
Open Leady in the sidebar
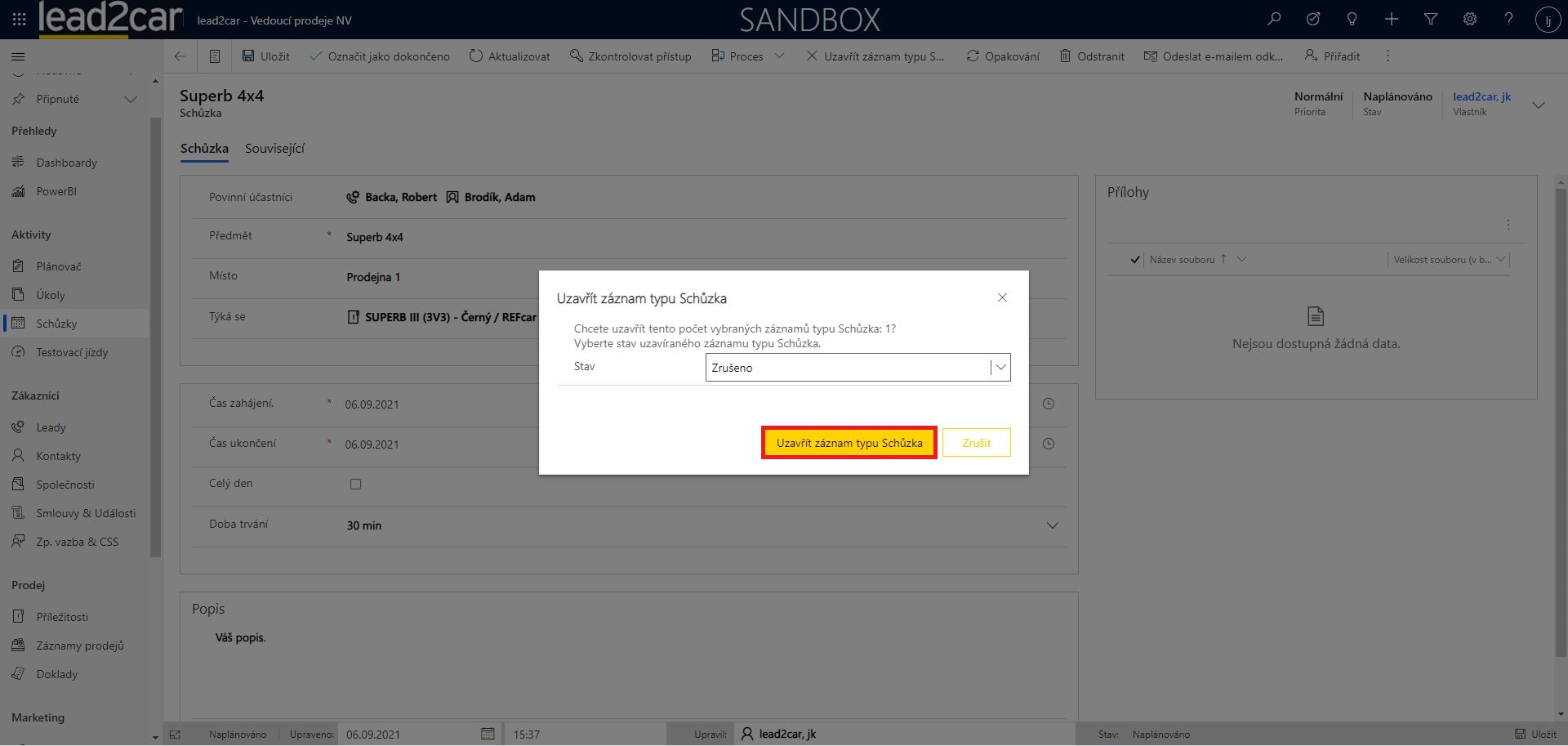[x=51, y=427]
